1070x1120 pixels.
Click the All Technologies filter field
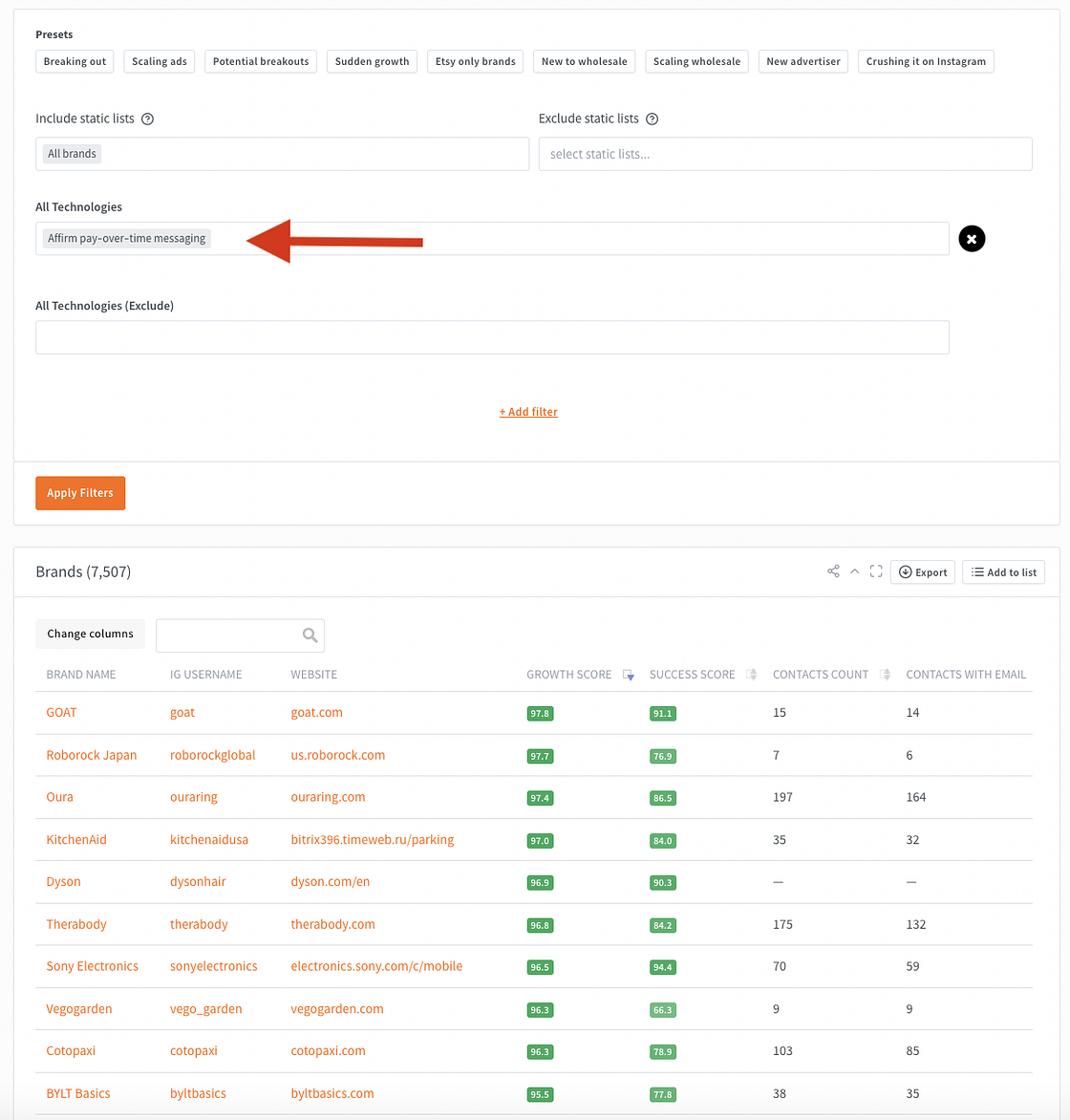[492, 239]
